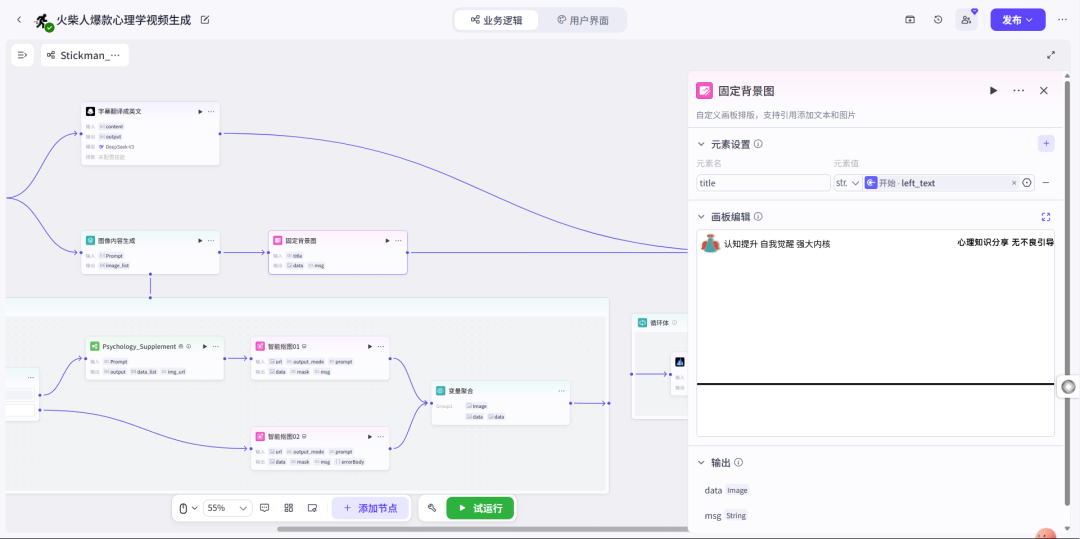Screen dimensions: 1080x539
Task: Open more menu of 字幕翻译成英文 node
Action: [211, 111]
